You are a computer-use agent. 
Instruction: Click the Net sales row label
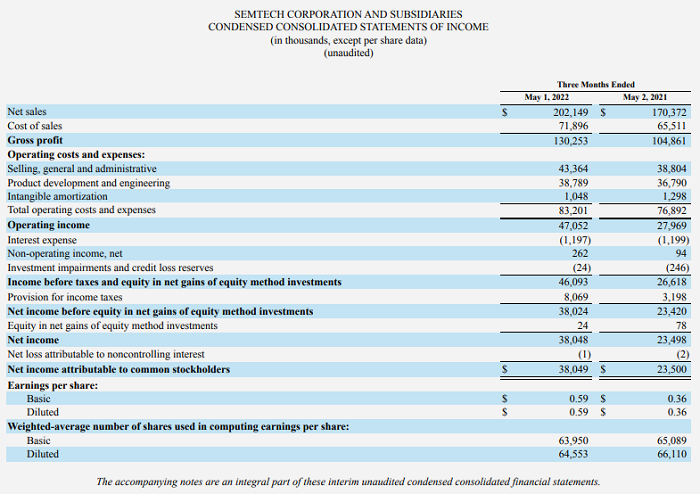click(26, 112)
